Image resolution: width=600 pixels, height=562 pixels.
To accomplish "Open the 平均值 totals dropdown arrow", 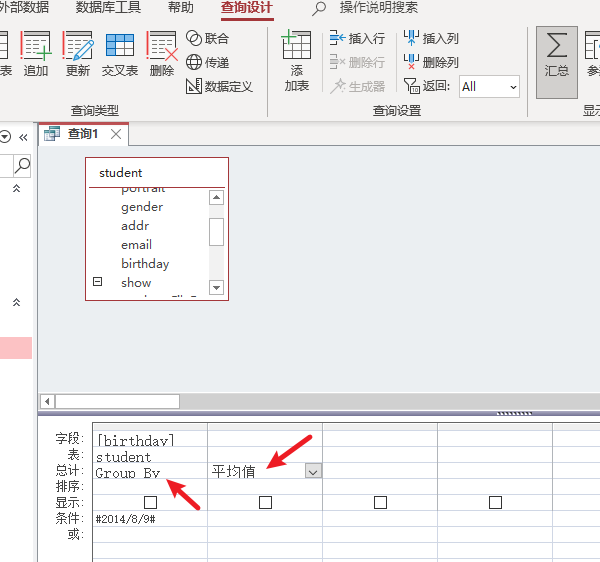I will [x=313, y=471].
